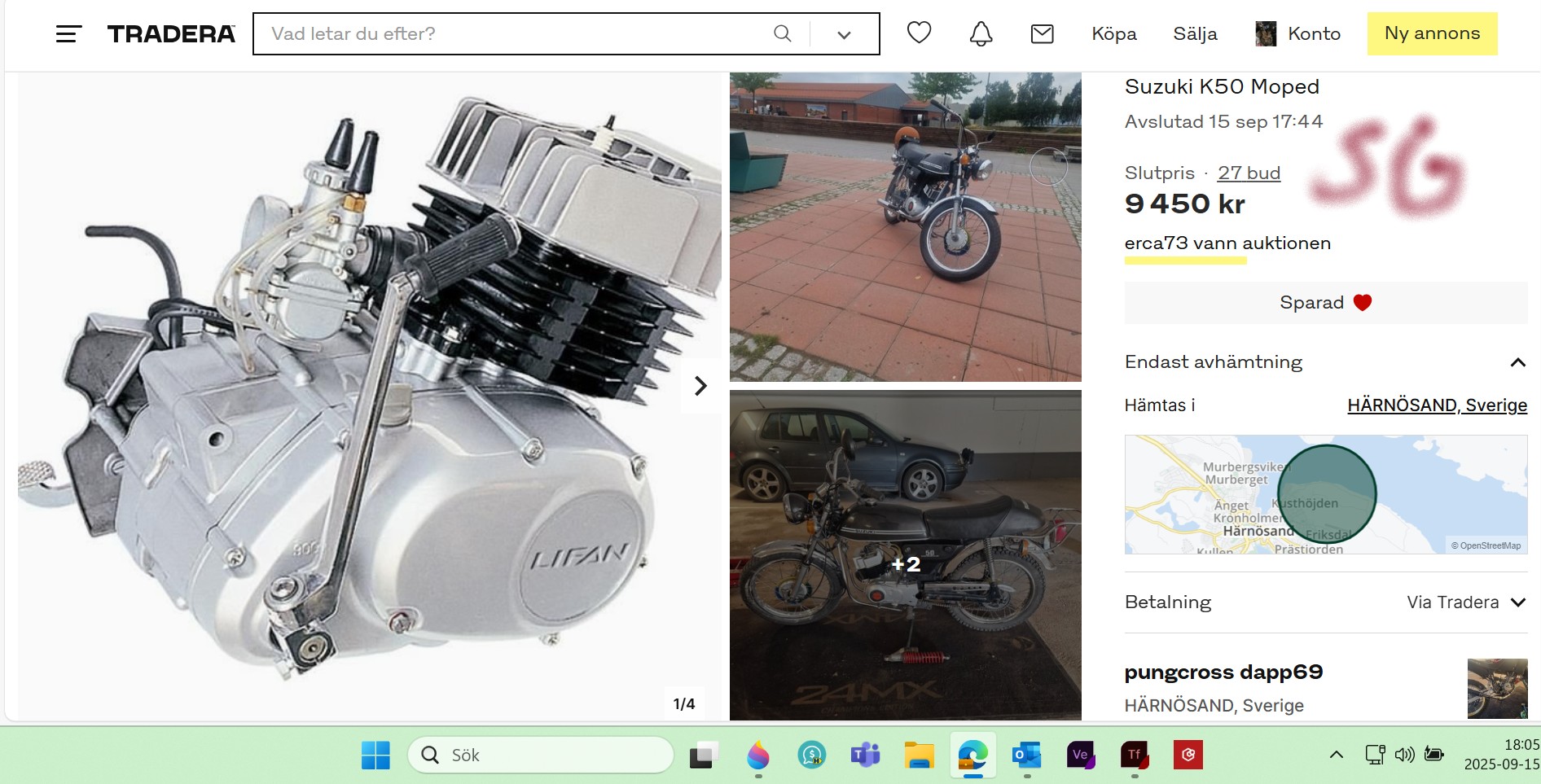The image size is (1541, 784).
Task: Collapse the Endast avhämtning section
Action: point(1325,362)
